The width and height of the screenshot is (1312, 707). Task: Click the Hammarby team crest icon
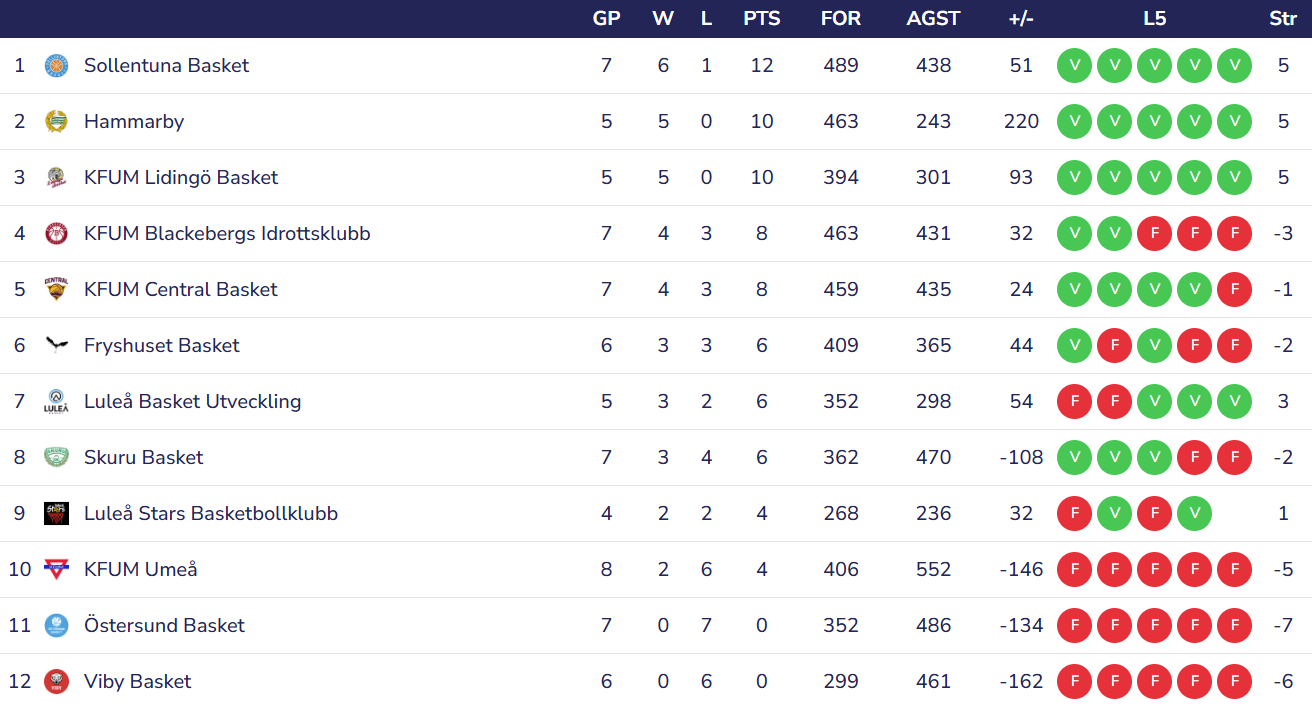click(56, 122)
